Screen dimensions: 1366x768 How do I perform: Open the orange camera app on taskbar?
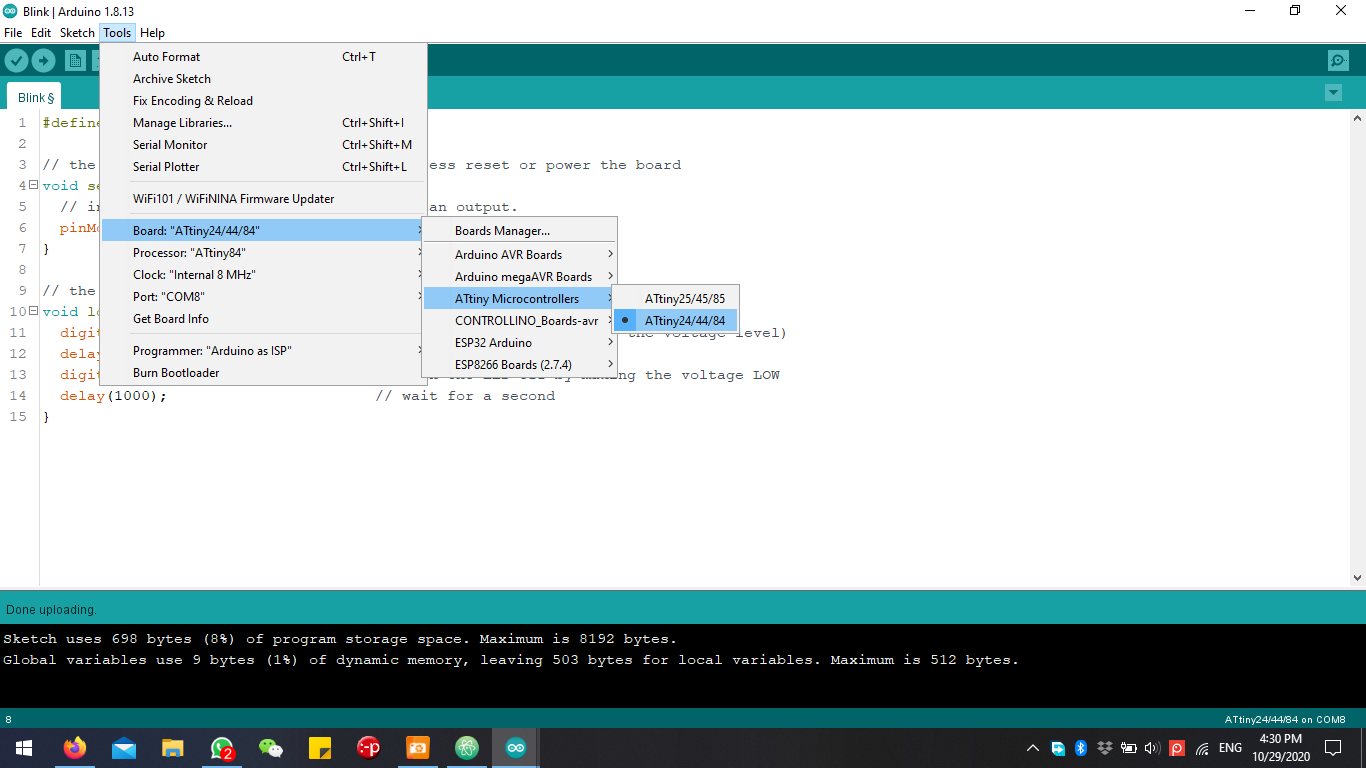point(418,748)
